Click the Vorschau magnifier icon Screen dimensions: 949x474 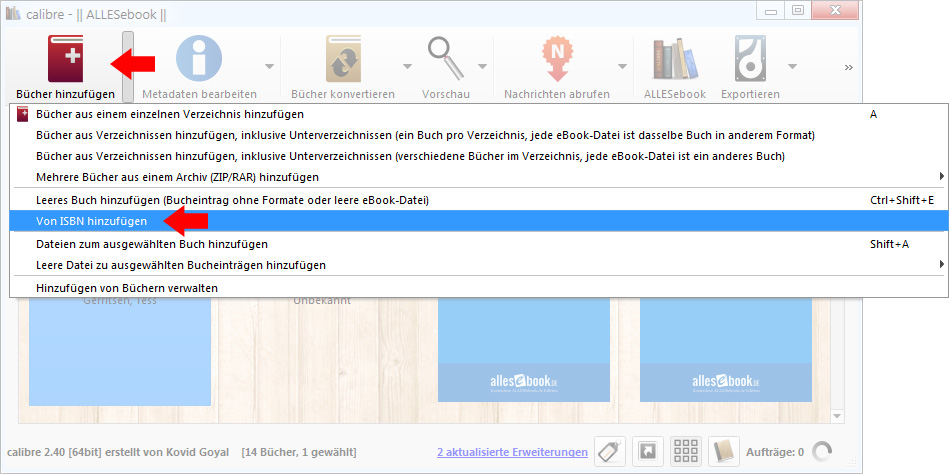click(x=446, y=59)
